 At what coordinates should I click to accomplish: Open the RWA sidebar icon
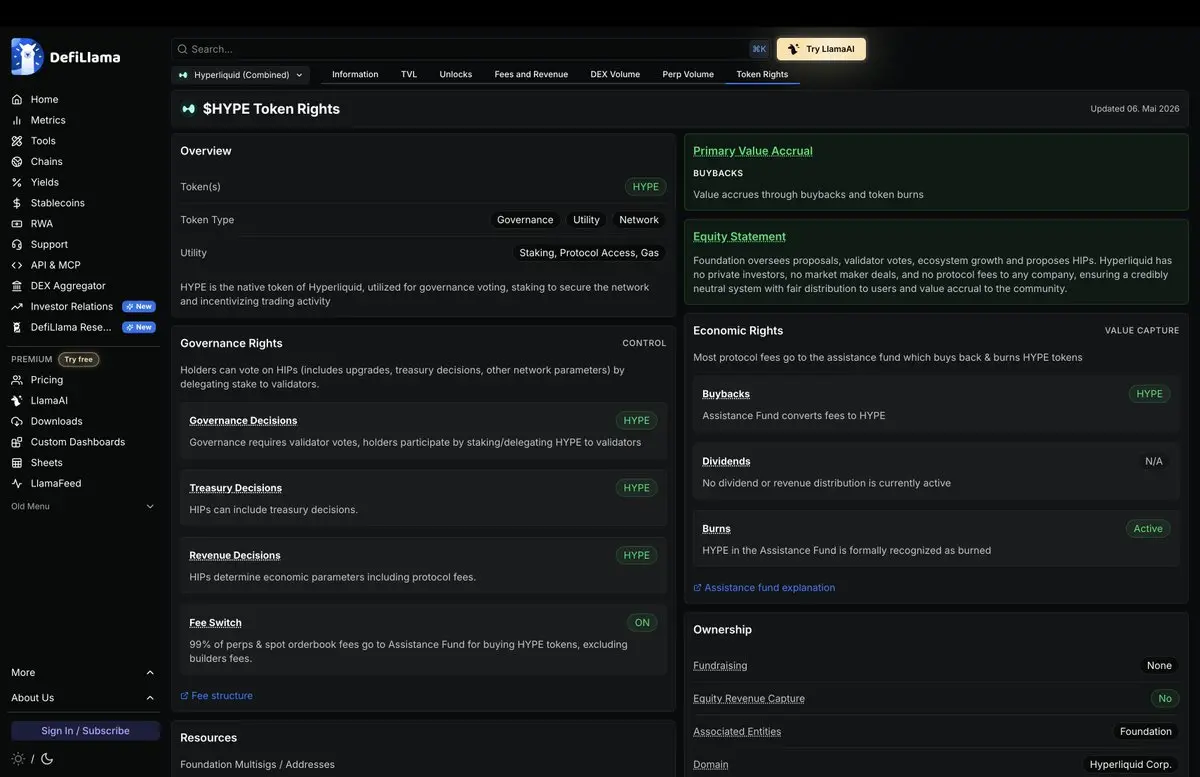click(x=17, y=224)
